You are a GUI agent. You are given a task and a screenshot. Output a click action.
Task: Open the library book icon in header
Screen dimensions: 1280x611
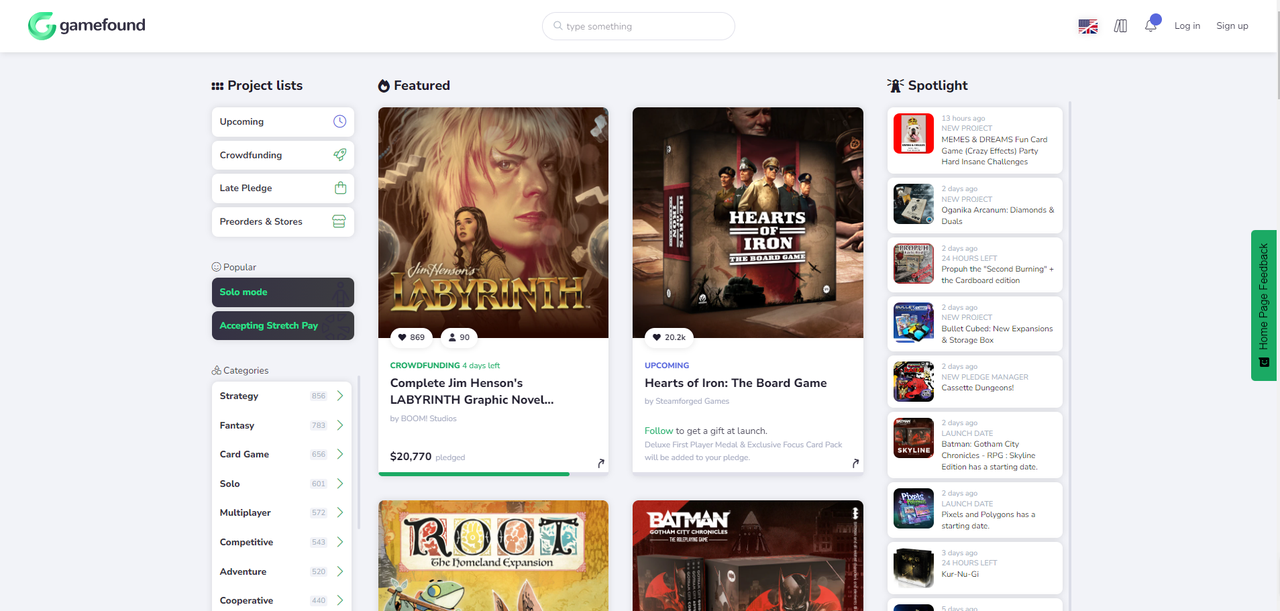(1120, 26)
